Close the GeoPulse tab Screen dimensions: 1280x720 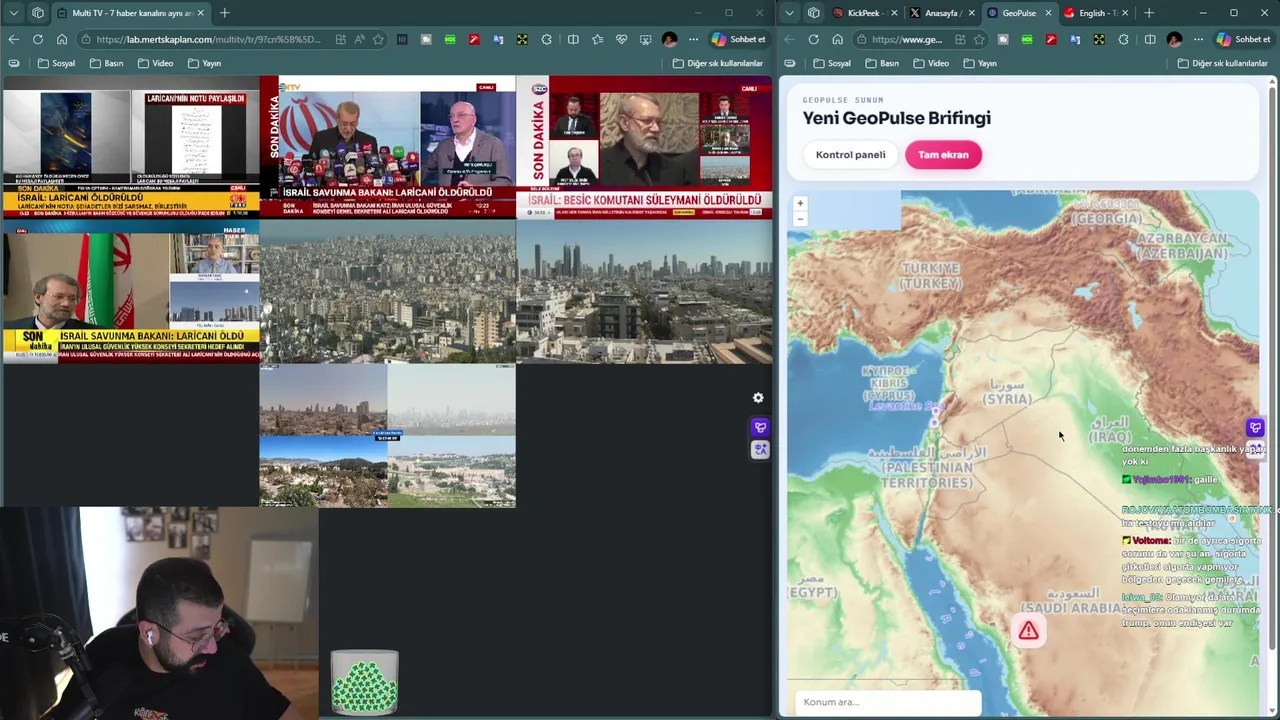(x=1048, y=13)
